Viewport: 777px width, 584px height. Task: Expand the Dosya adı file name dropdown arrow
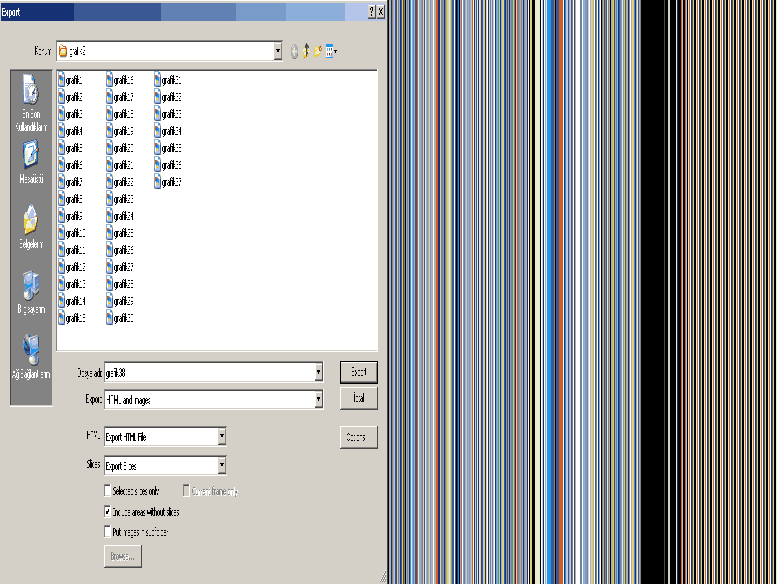point(318,372)
